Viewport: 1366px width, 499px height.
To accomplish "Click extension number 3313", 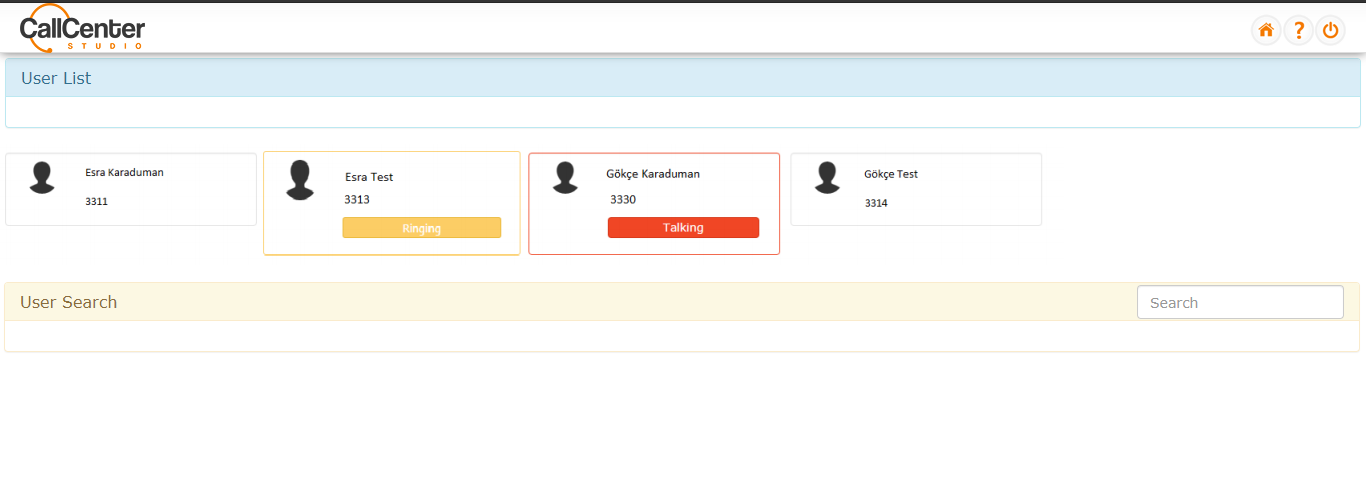I will coord(357,199).
